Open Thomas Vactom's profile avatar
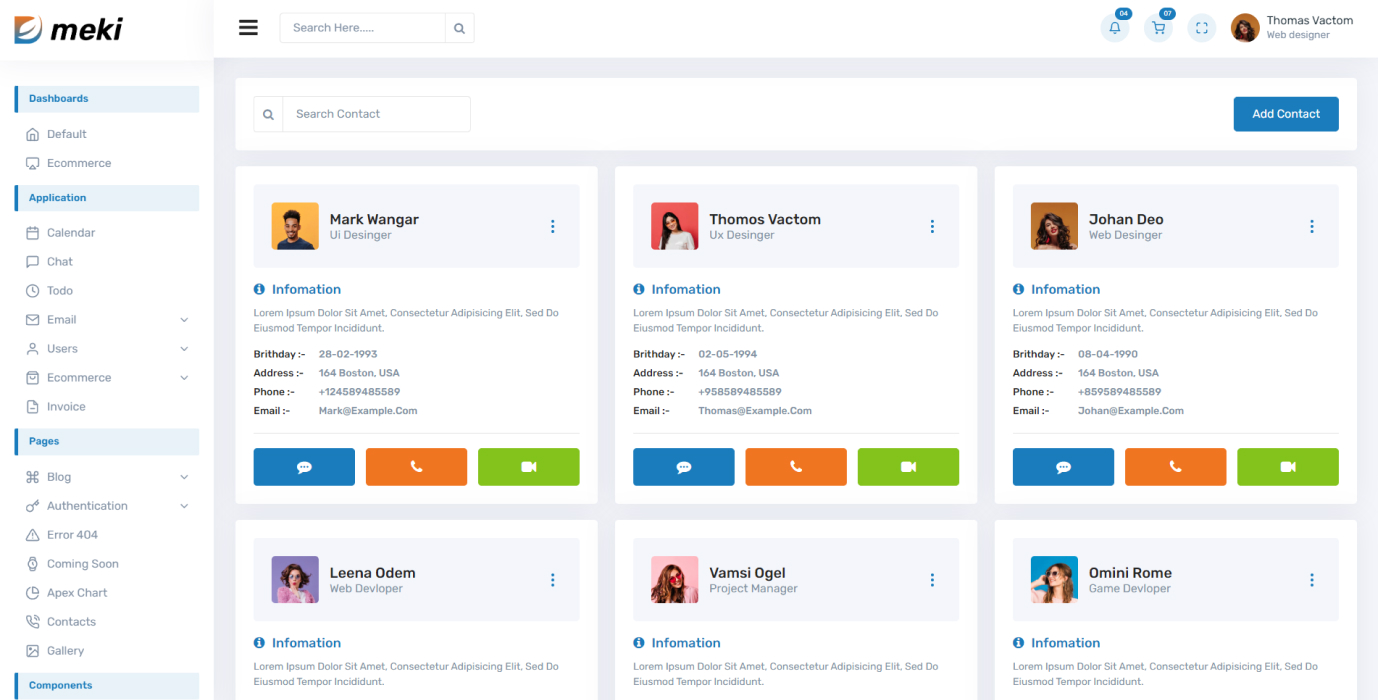This screenshot has height=700, width=1378. [1244, 27]
